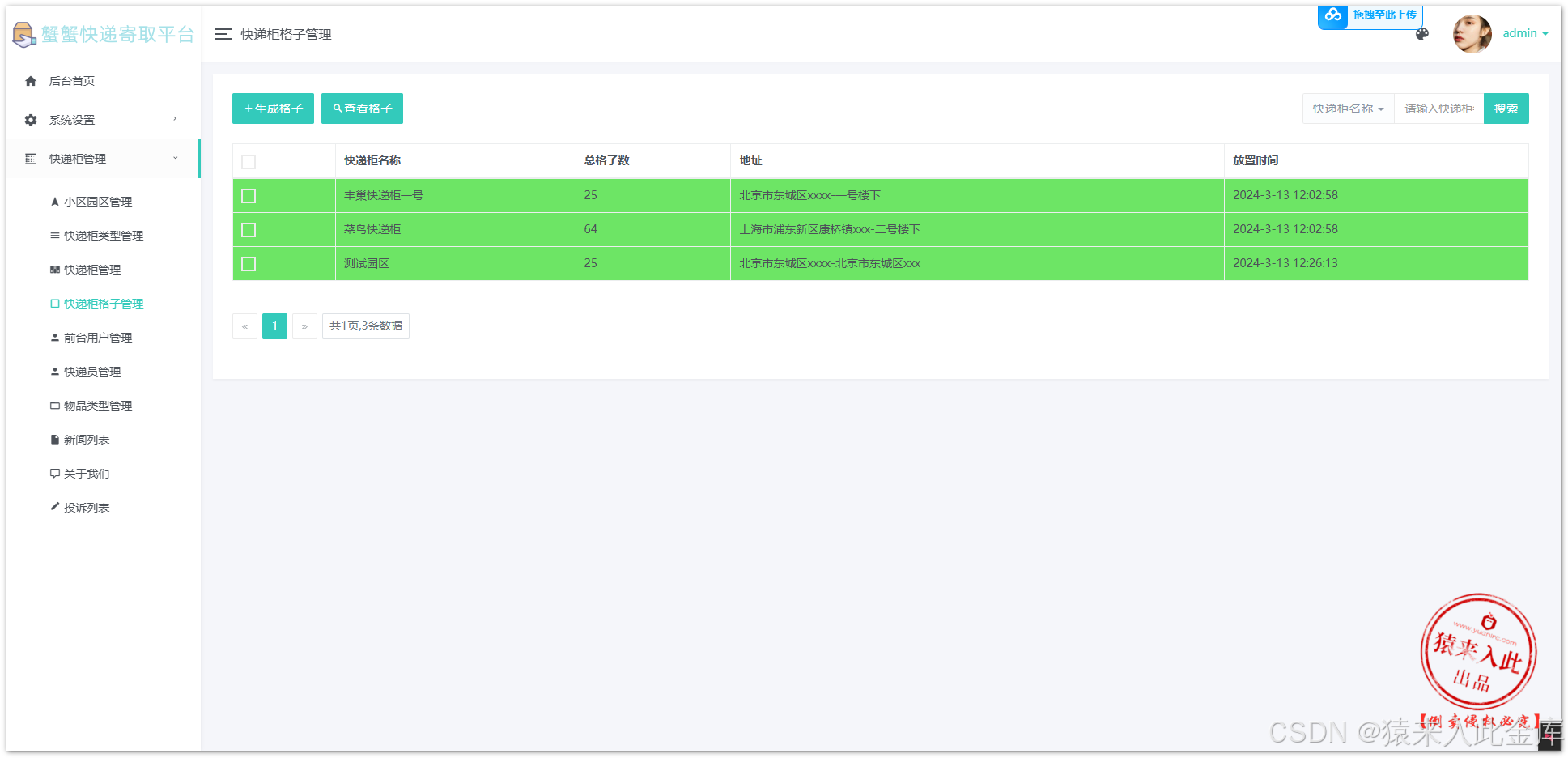Viewport: 1568px width, 758px height.
Task: Toggle the select-all checkbox in table header
Action: coord(249,162)
